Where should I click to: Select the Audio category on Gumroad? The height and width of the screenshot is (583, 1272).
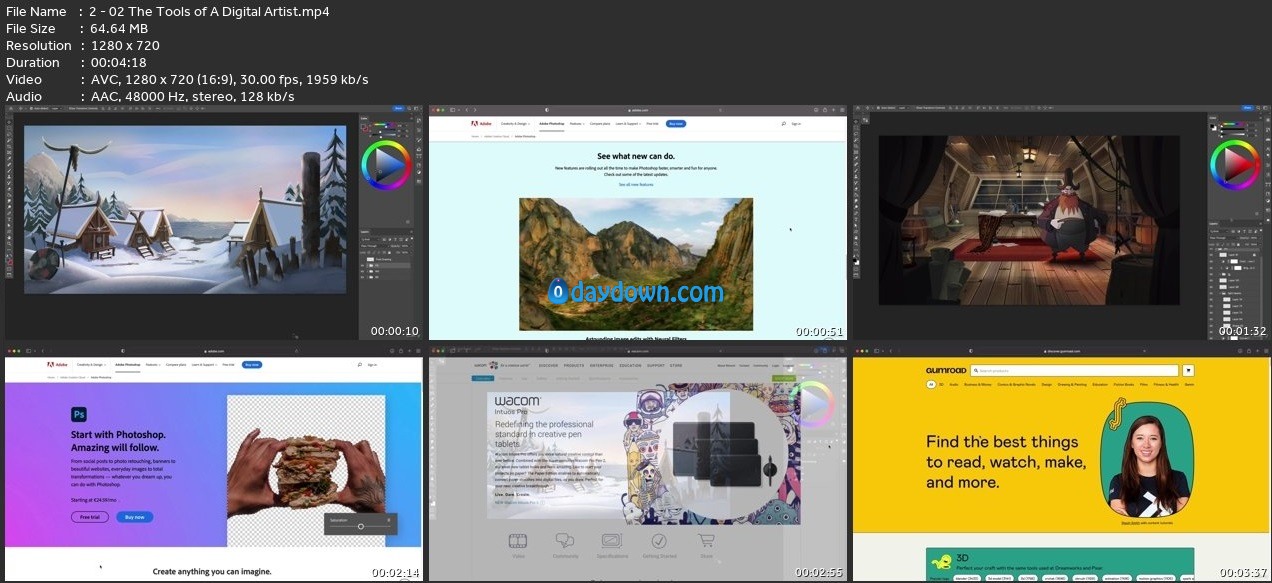(956, 384)
